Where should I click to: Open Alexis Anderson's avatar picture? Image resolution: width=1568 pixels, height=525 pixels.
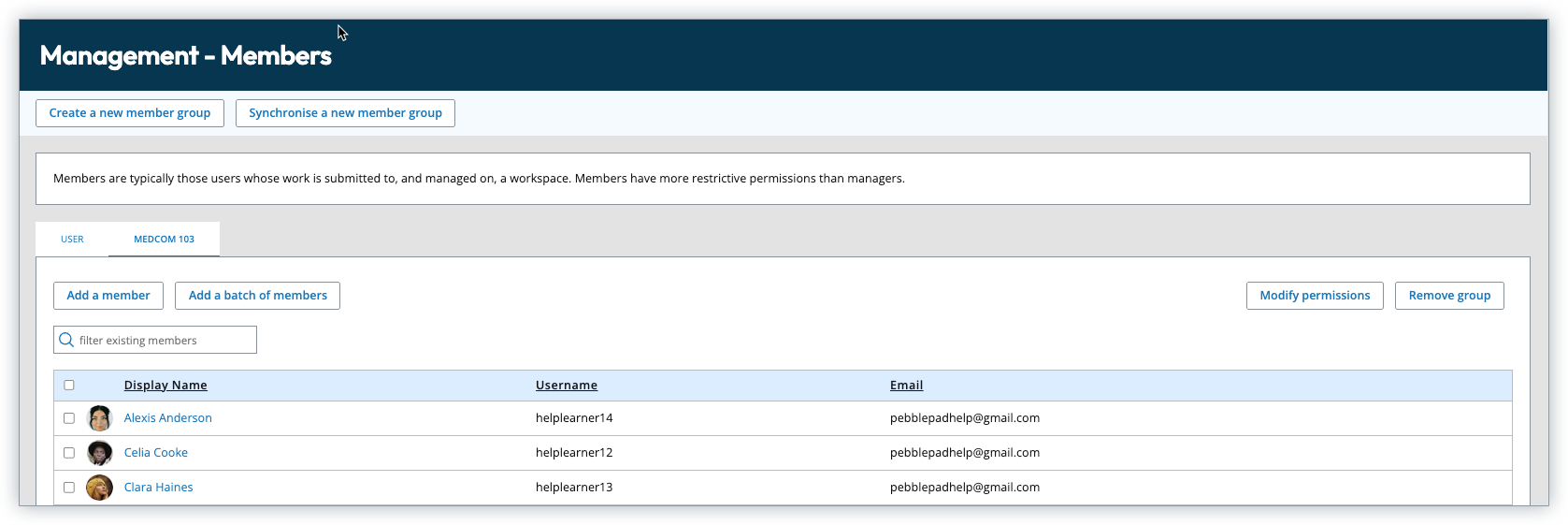pos(100,418)
